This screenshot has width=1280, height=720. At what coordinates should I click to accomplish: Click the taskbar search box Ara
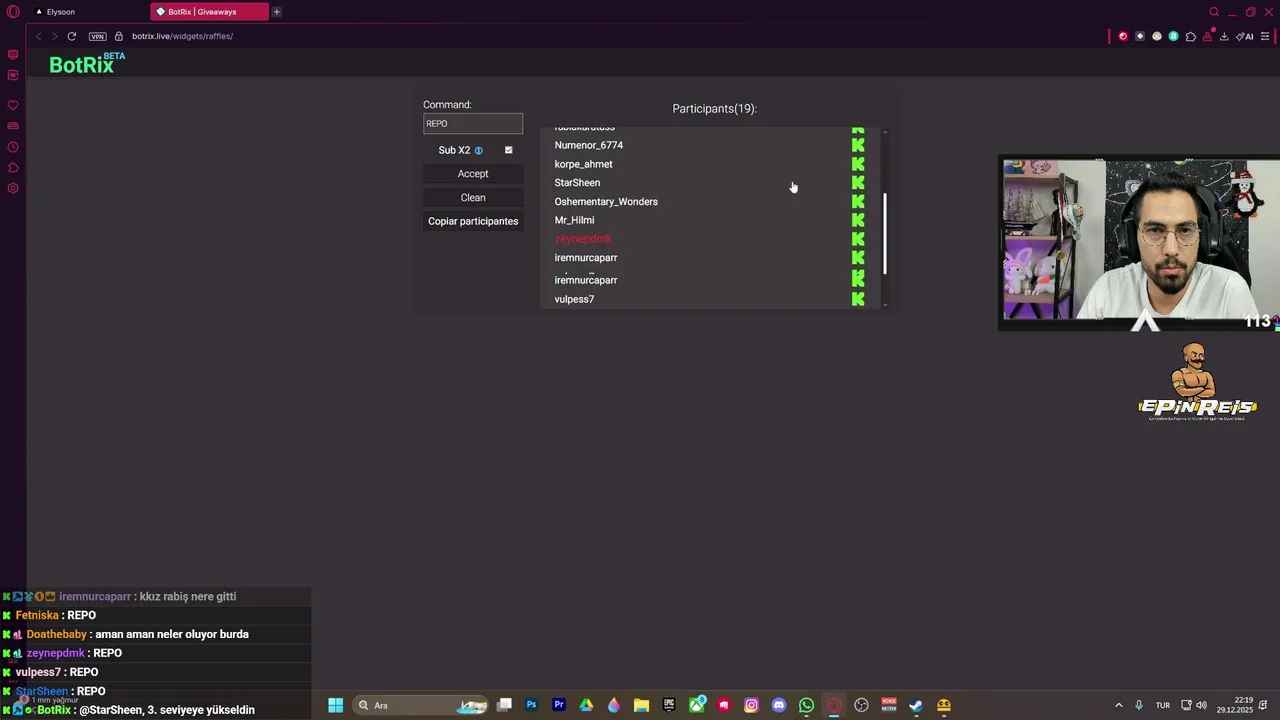click(422, 705)
